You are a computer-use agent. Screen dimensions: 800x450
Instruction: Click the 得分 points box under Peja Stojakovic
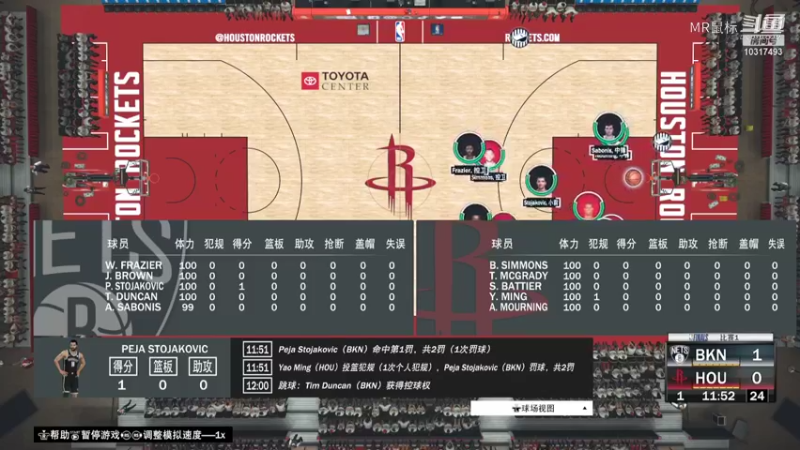coord(122,366)
